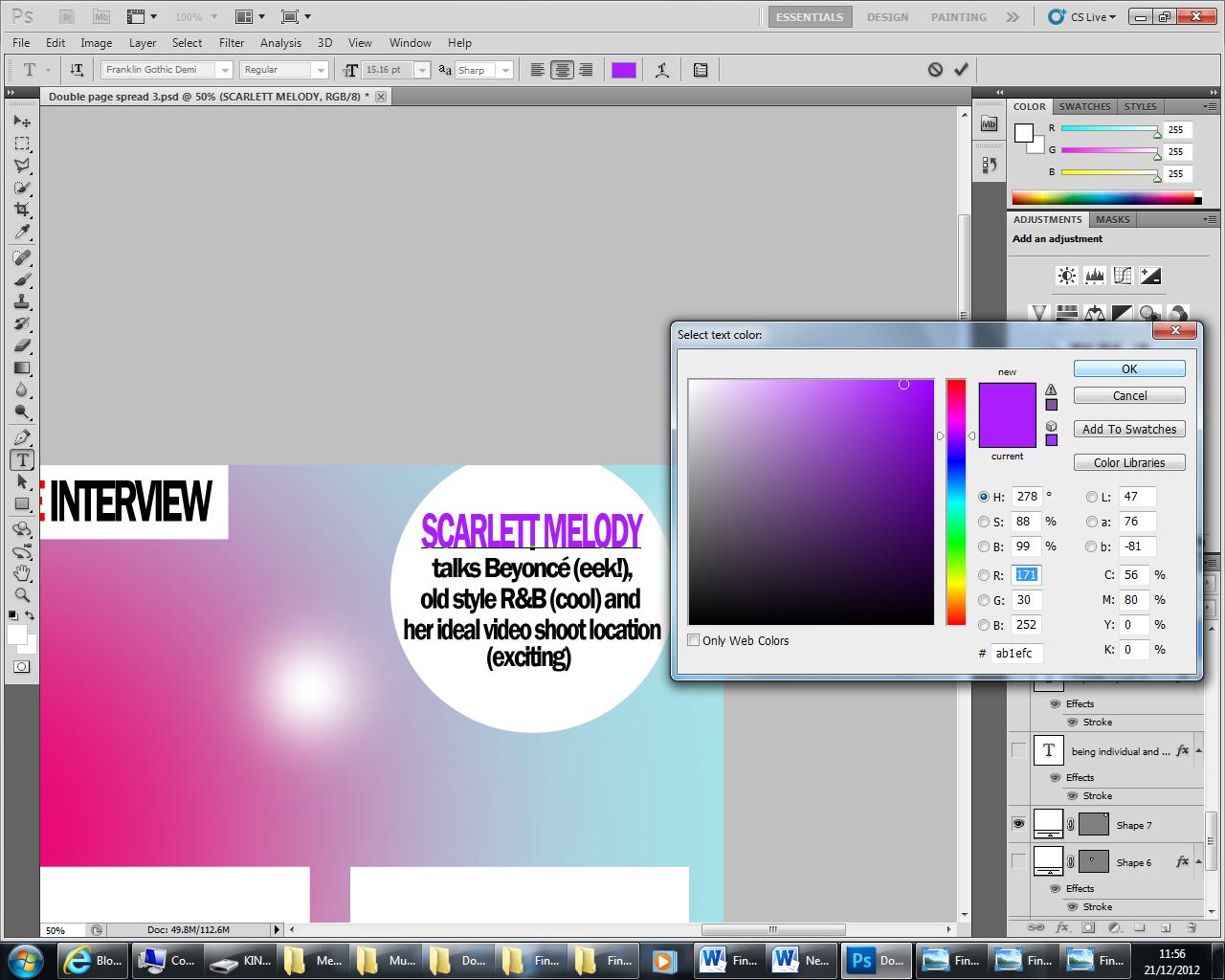This screenshot has height=980, width=1225.
Task: Open Color Libraries
Action: point(1129,462)
